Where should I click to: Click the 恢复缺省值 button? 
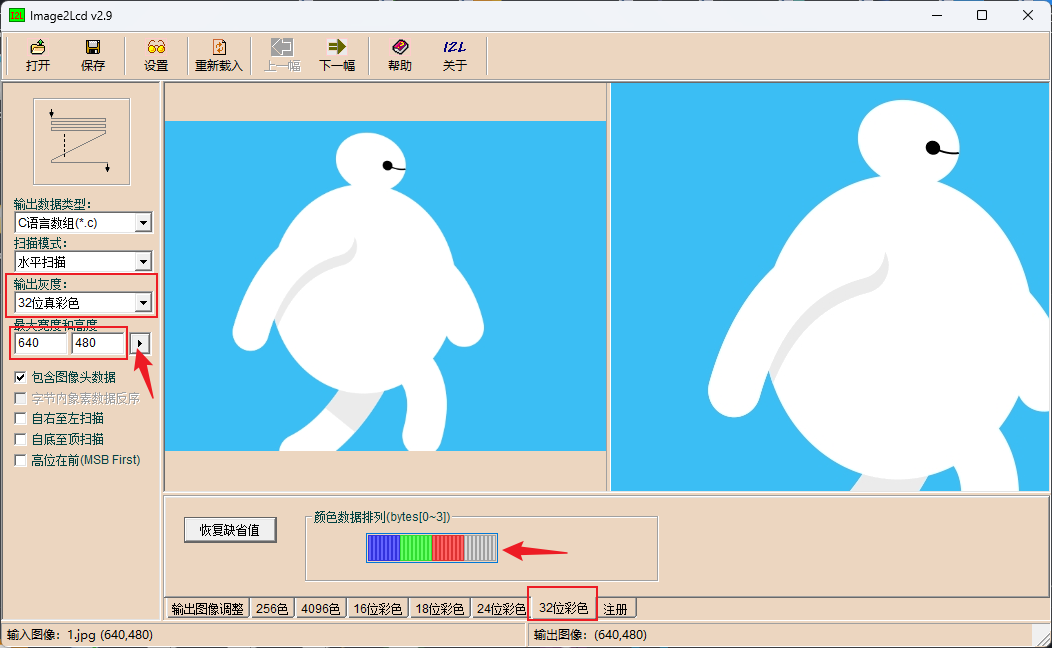[230, 531]
